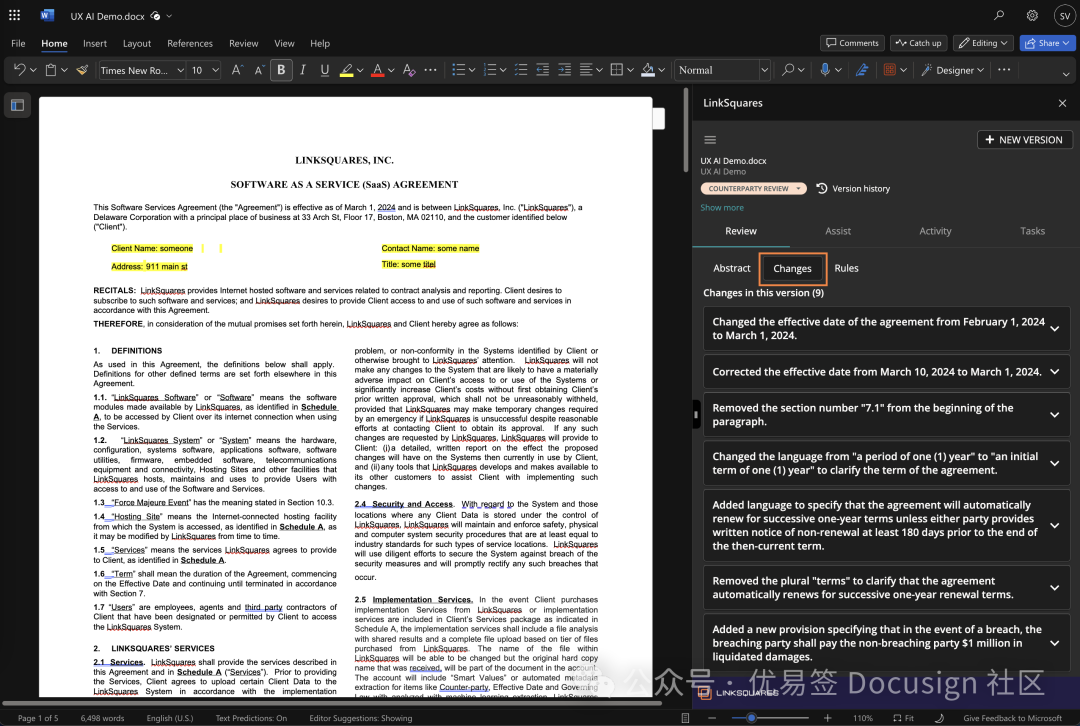1080x726 pixels.
Task: Toggle Editor Suggestions in status bar
Action: (360, 718)
